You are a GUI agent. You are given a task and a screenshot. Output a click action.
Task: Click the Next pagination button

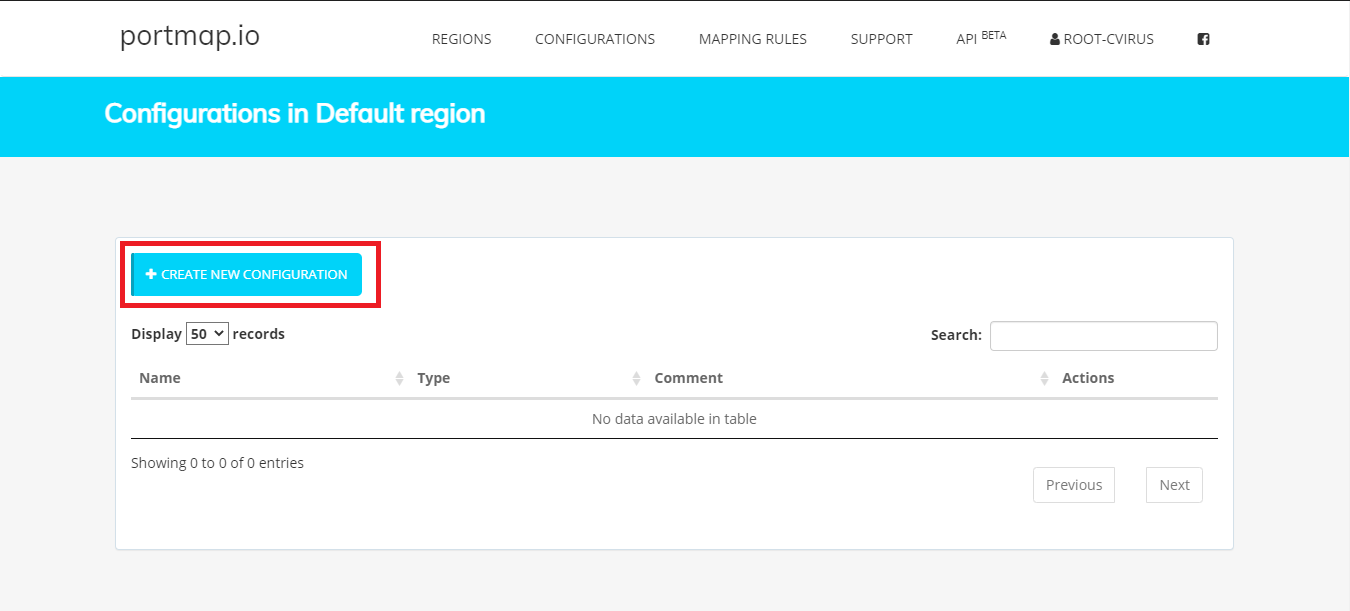point(1174,485)
